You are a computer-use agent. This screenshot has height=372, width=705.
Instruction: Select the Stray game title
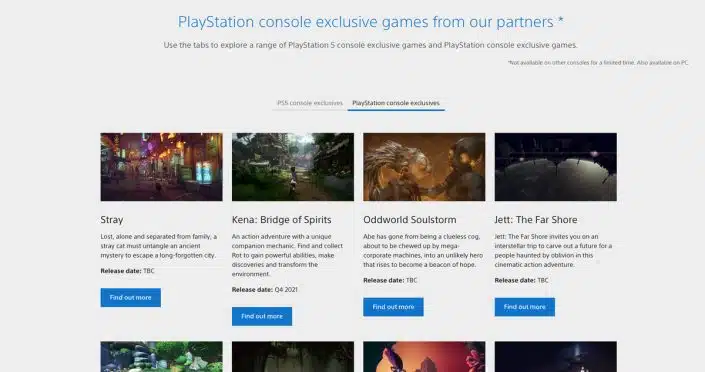pyautogui.click(x=112, y=220)
